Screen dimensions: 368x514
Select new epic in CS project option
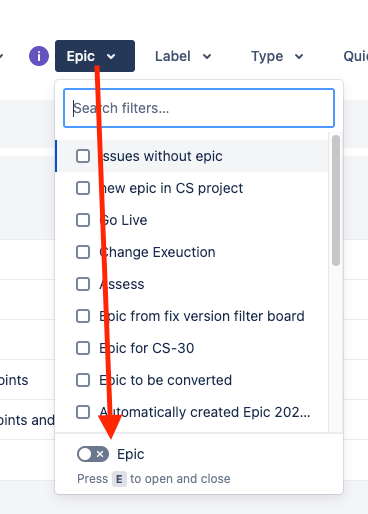pos(192,188)
